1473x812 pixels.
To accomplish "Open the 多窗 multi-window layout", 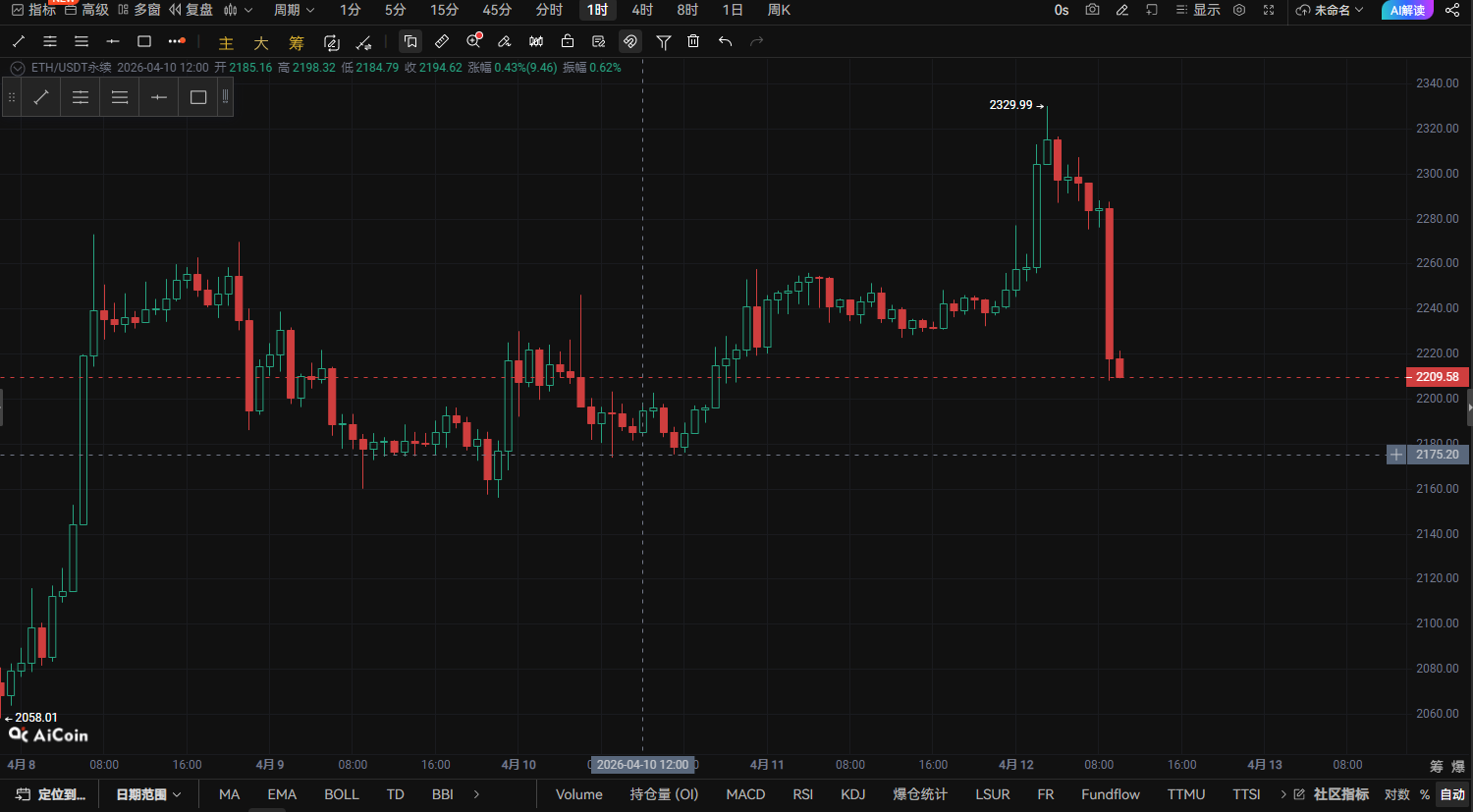I will (138, 10).
